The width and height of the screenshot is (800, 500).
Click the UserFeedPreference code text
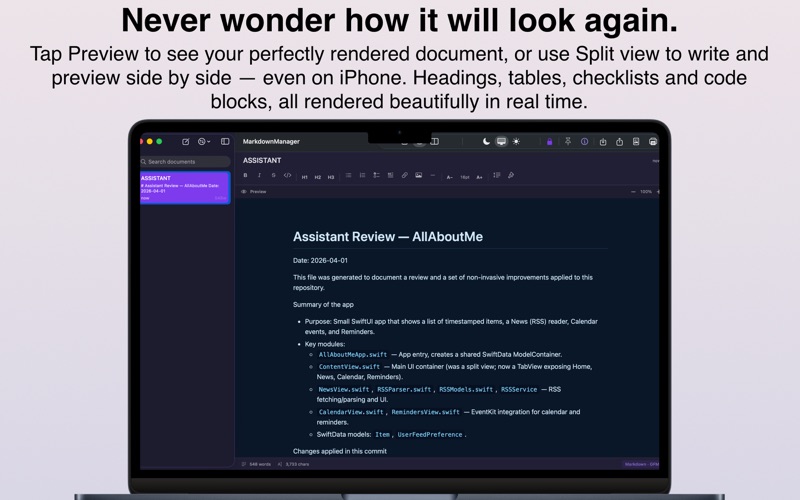coord(430,435)
